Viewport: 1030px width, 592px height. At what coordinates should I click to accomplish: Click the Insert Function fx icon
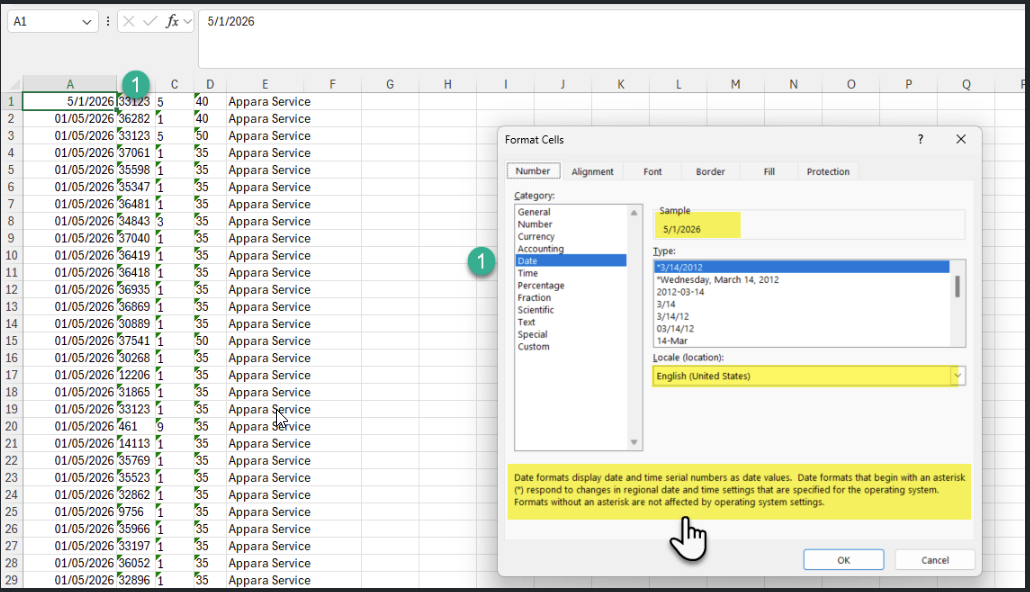coord(172,22)
